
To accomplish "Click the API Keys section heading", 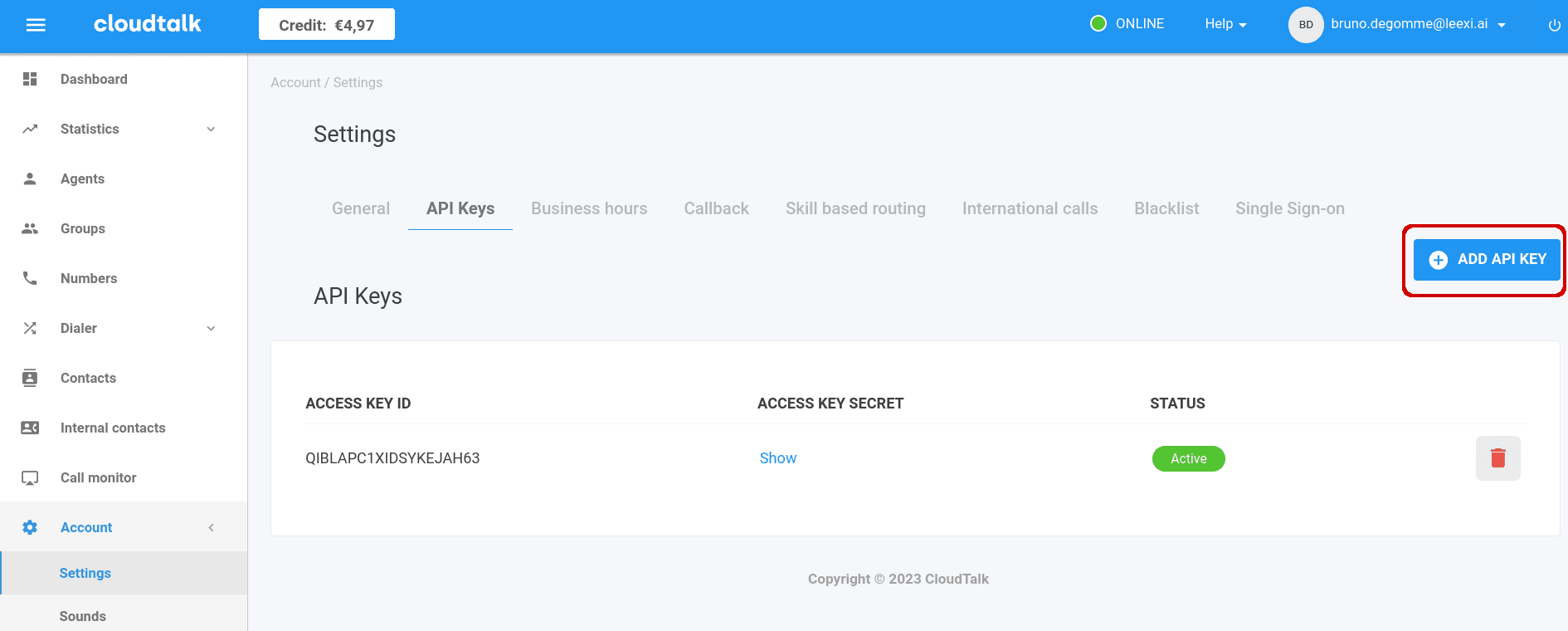I will click(358, 296).
